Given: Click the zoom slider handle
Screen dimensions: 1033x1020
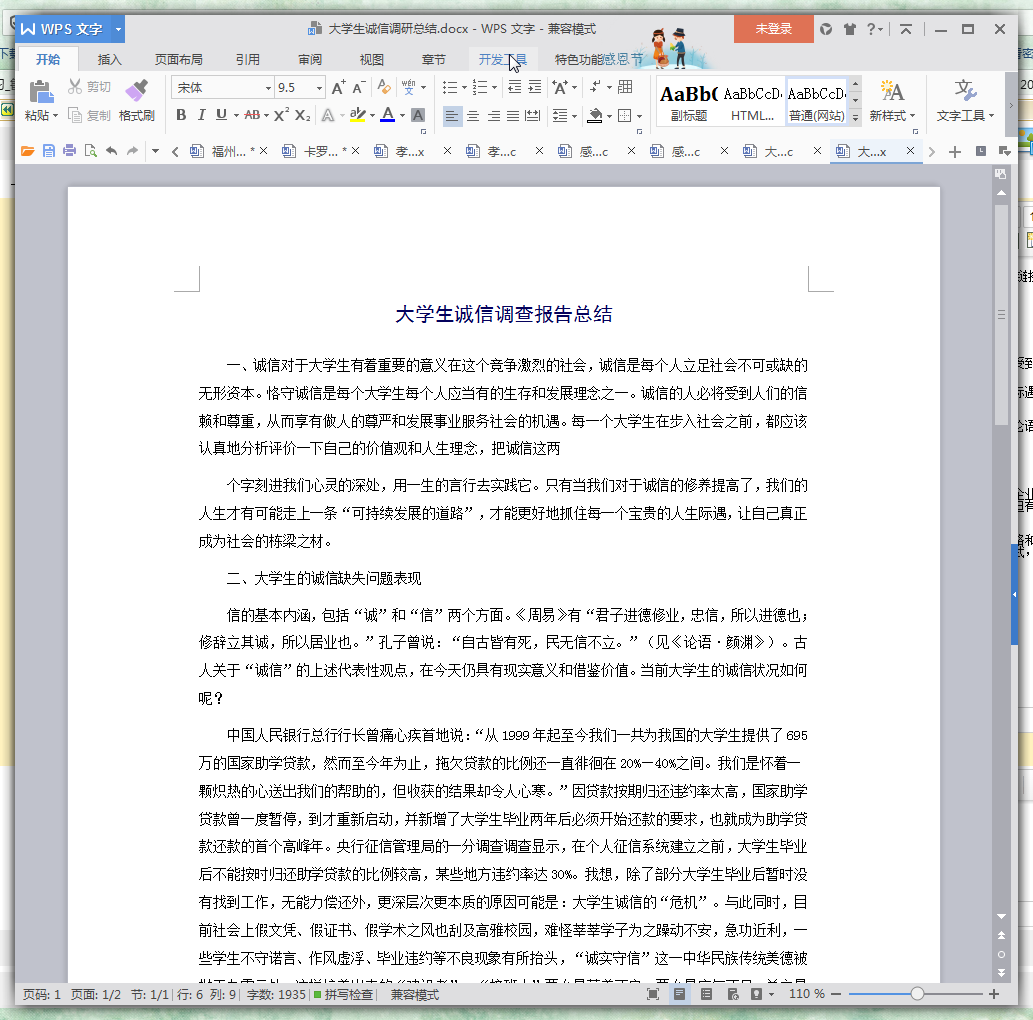Looking at the screenshot, I should point(917,994).
